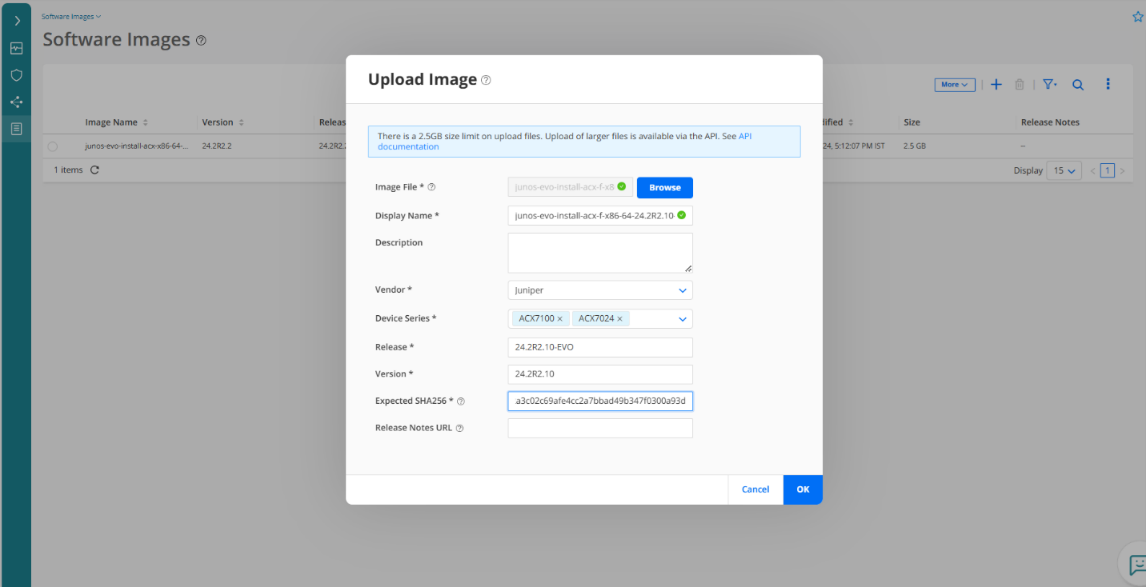The image size is (1146, 587).
Task: Open the shield icon in left sidebar
Action: [x=16, y=75]
